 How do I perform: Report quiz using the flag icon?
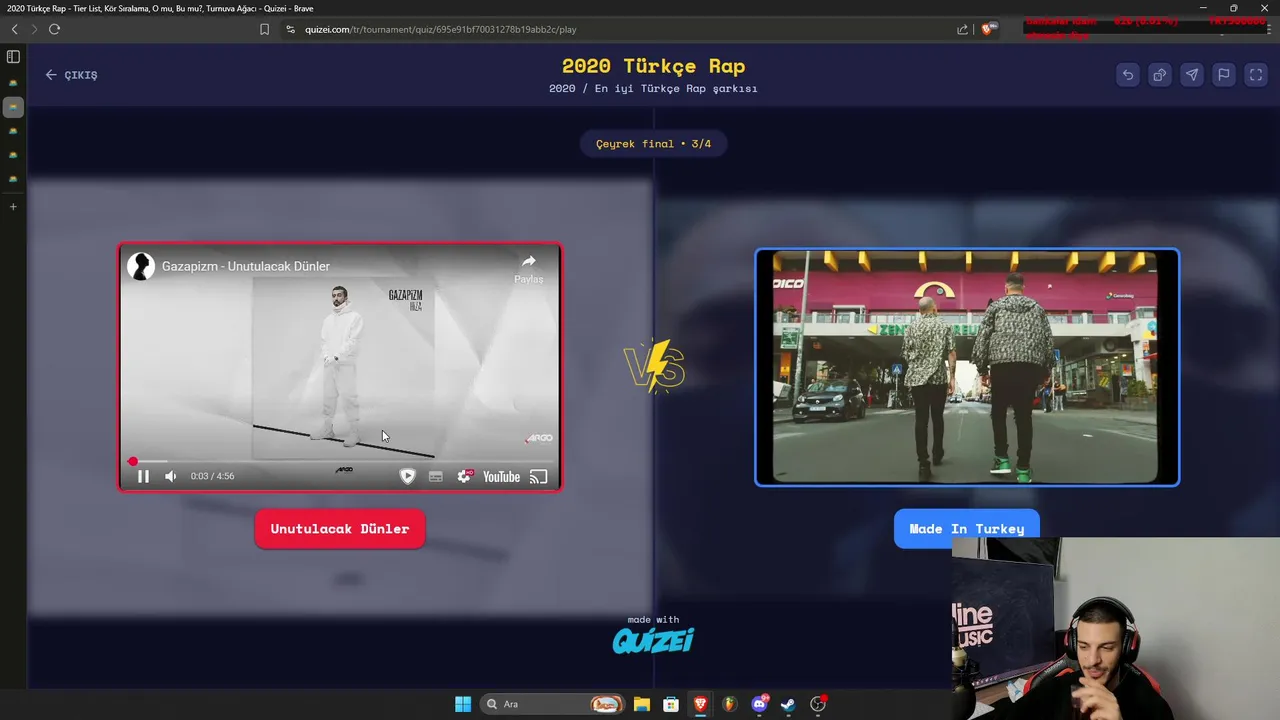pyautogui.click(x=1224, y=75)
